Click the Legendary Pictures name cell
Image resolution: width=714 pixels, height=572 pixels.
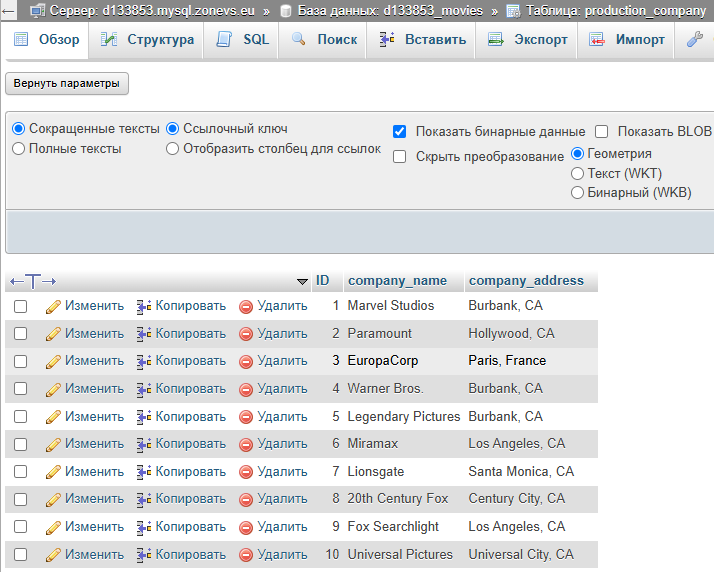404,417
